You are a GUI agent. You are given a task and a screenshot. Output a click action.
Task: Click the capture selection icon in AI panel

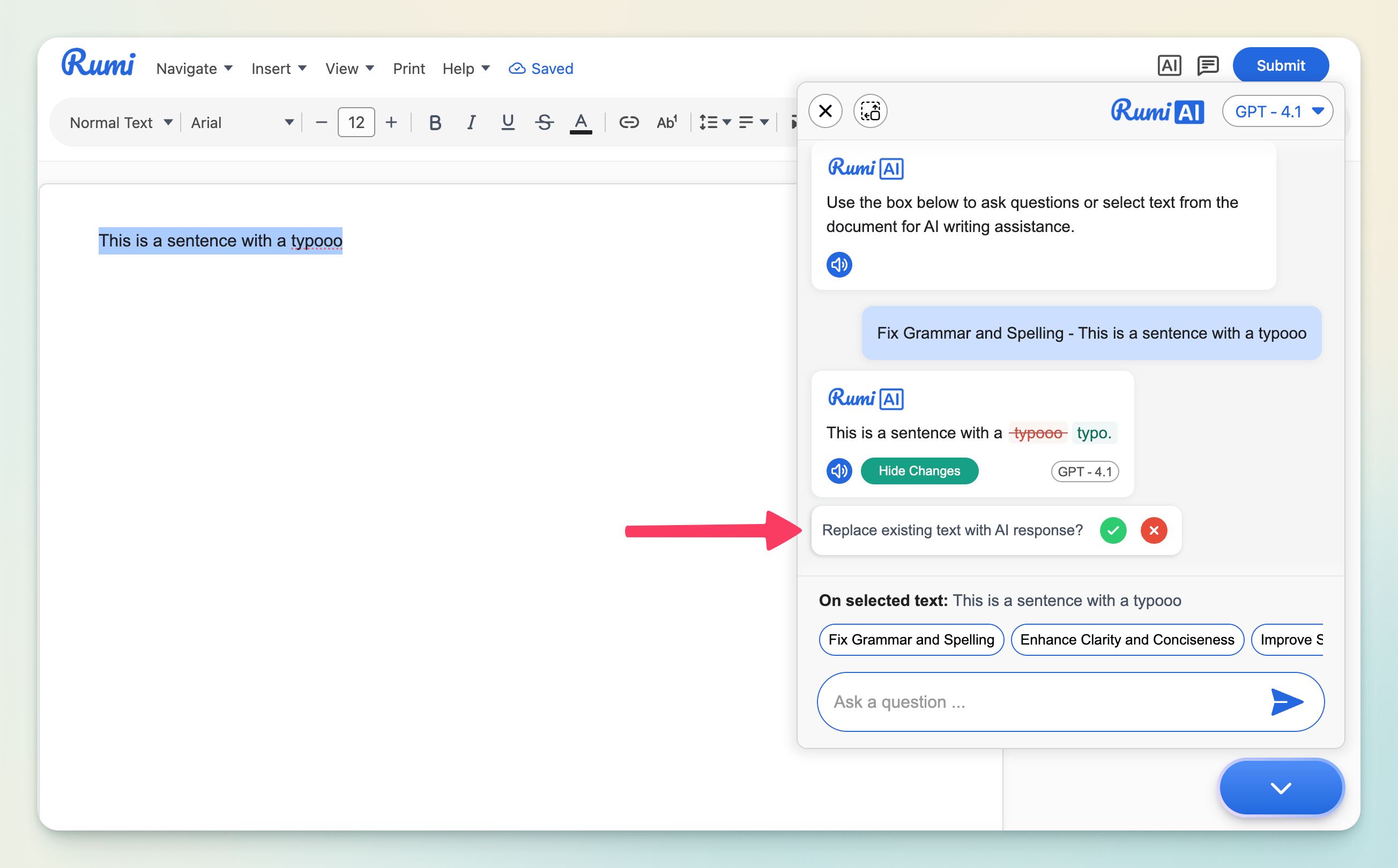tap(870, 111)
